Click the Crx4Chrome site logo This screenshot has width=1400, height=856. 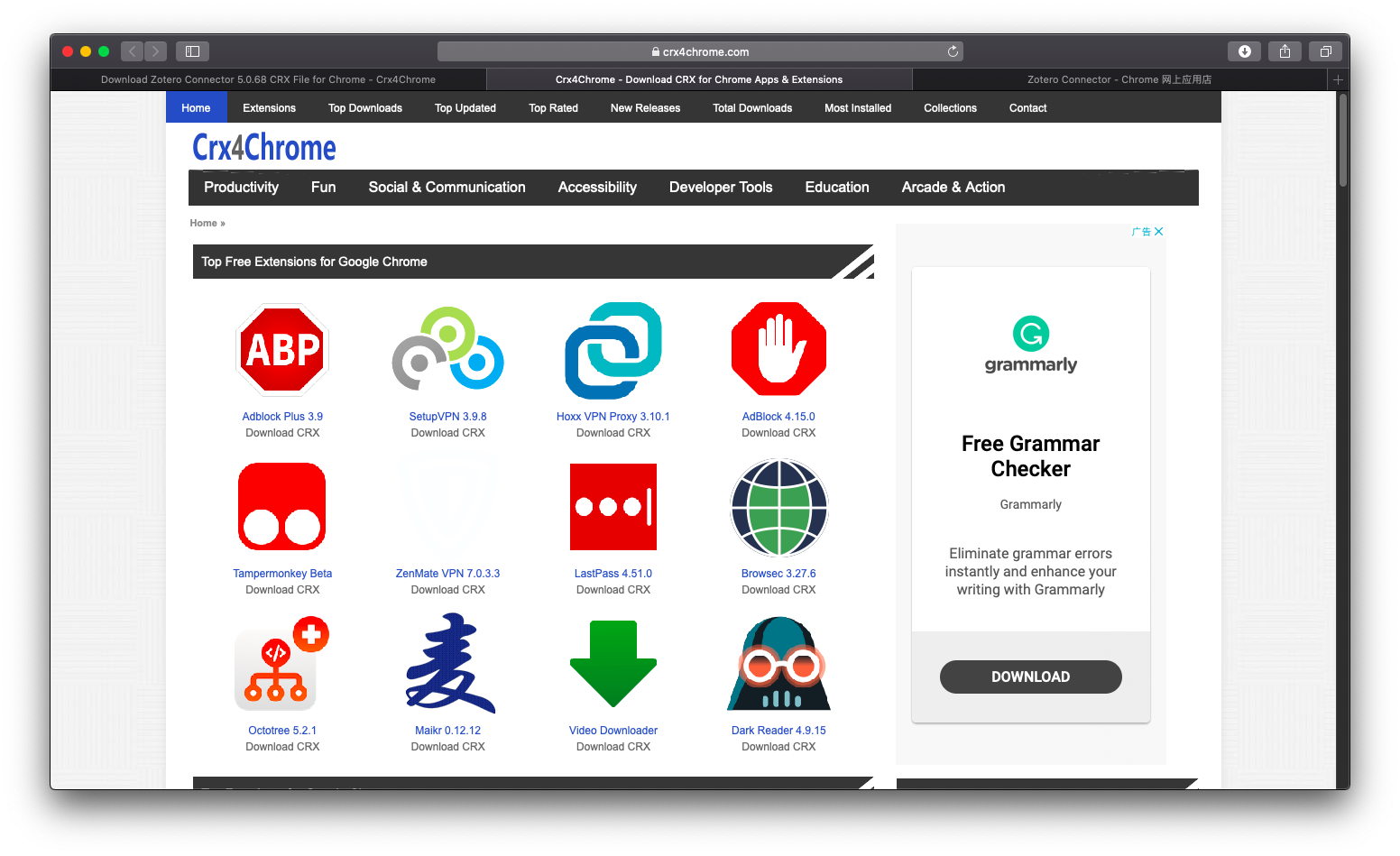tap(264, 147)
